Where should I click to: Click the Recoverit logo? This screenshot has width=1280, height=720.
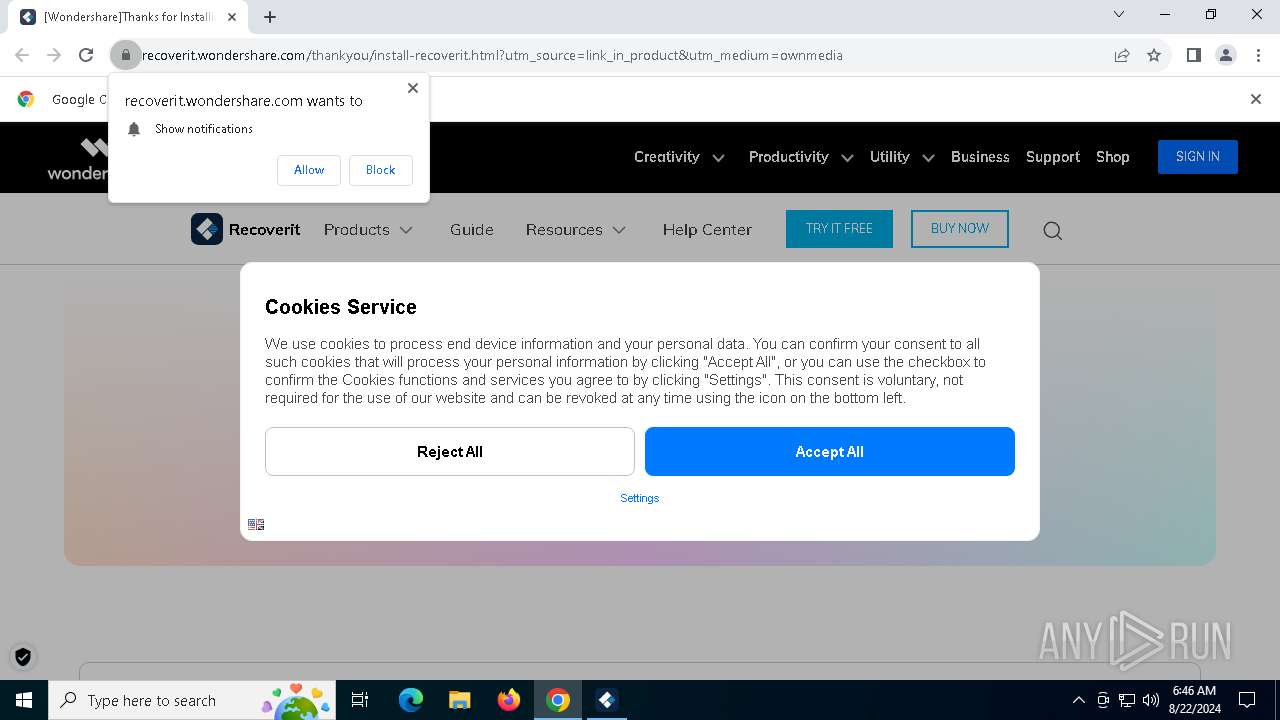tap(246, 229)
